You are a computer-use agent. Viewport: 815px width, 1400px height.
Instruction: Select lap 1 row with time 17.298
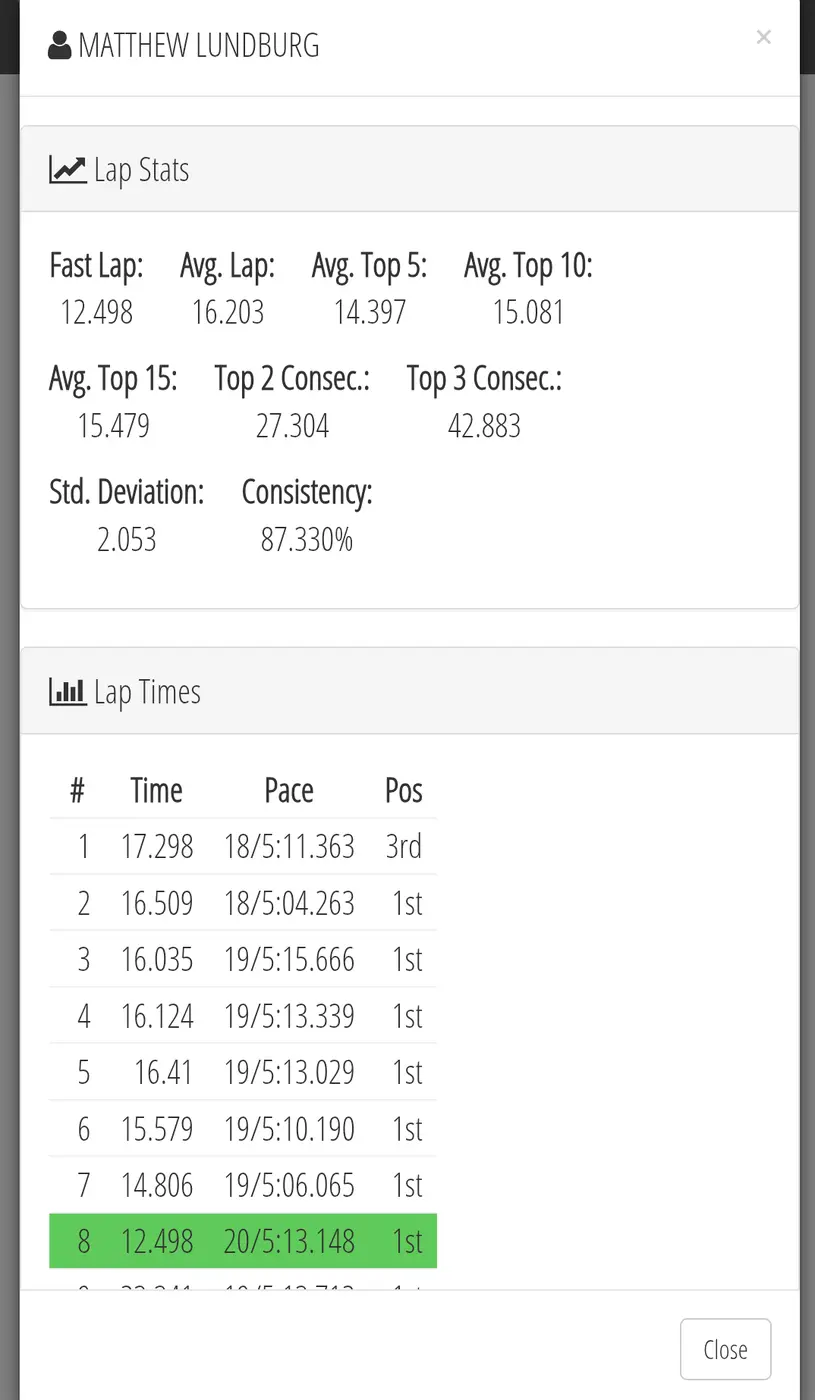tap(243, 847)
